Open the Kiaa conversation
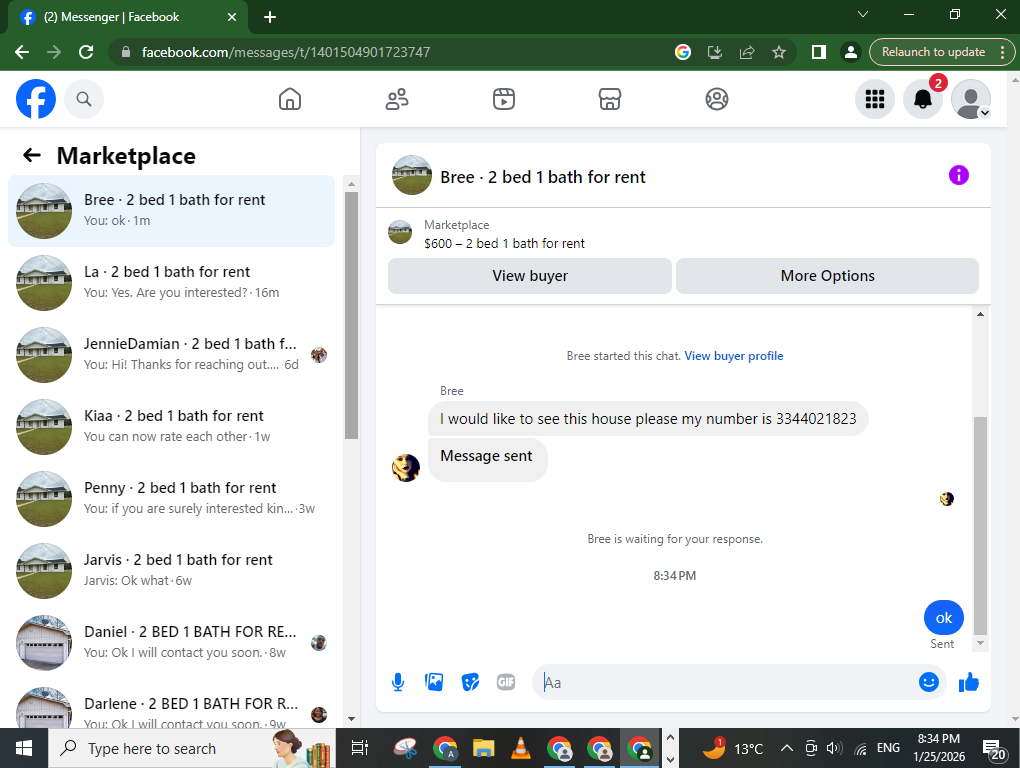 click(x=171, y=427)
